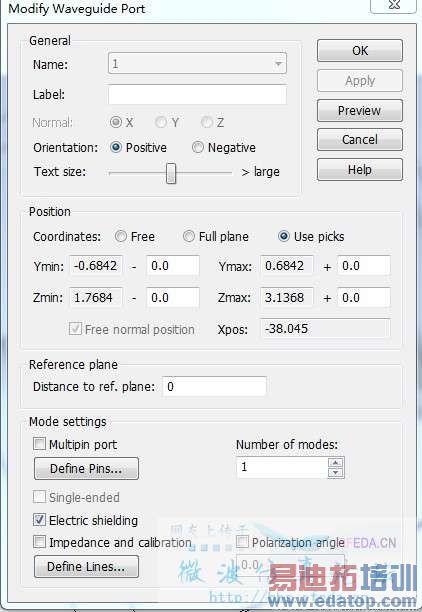The width and height of the screenshot is (422, 612).
Task: Select the Positive orientation option
Action: 116,148
